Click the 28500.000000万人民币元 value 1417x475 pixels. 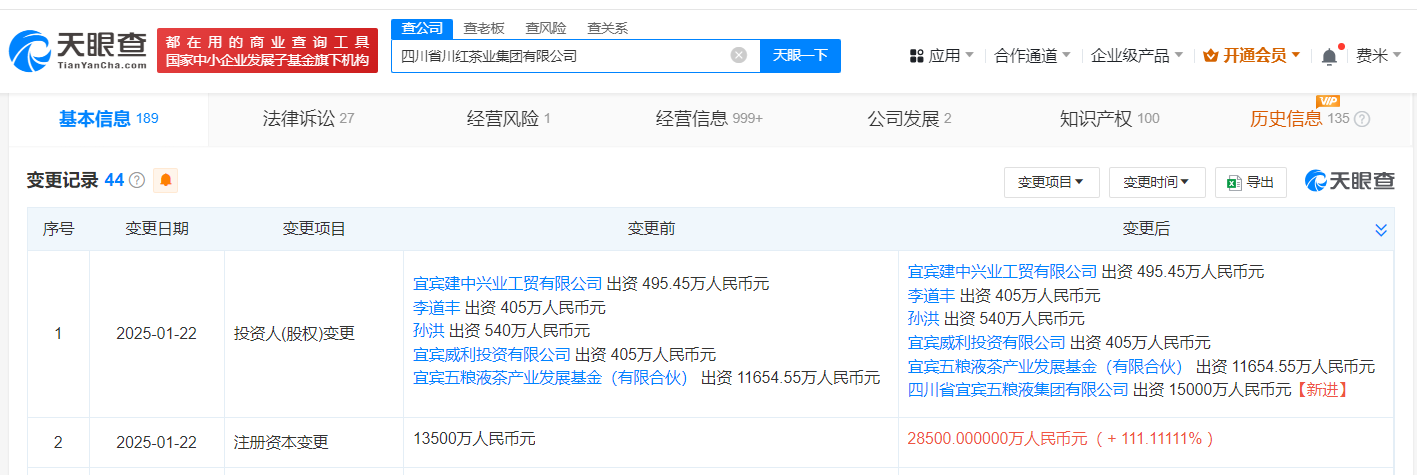(998, 438)
